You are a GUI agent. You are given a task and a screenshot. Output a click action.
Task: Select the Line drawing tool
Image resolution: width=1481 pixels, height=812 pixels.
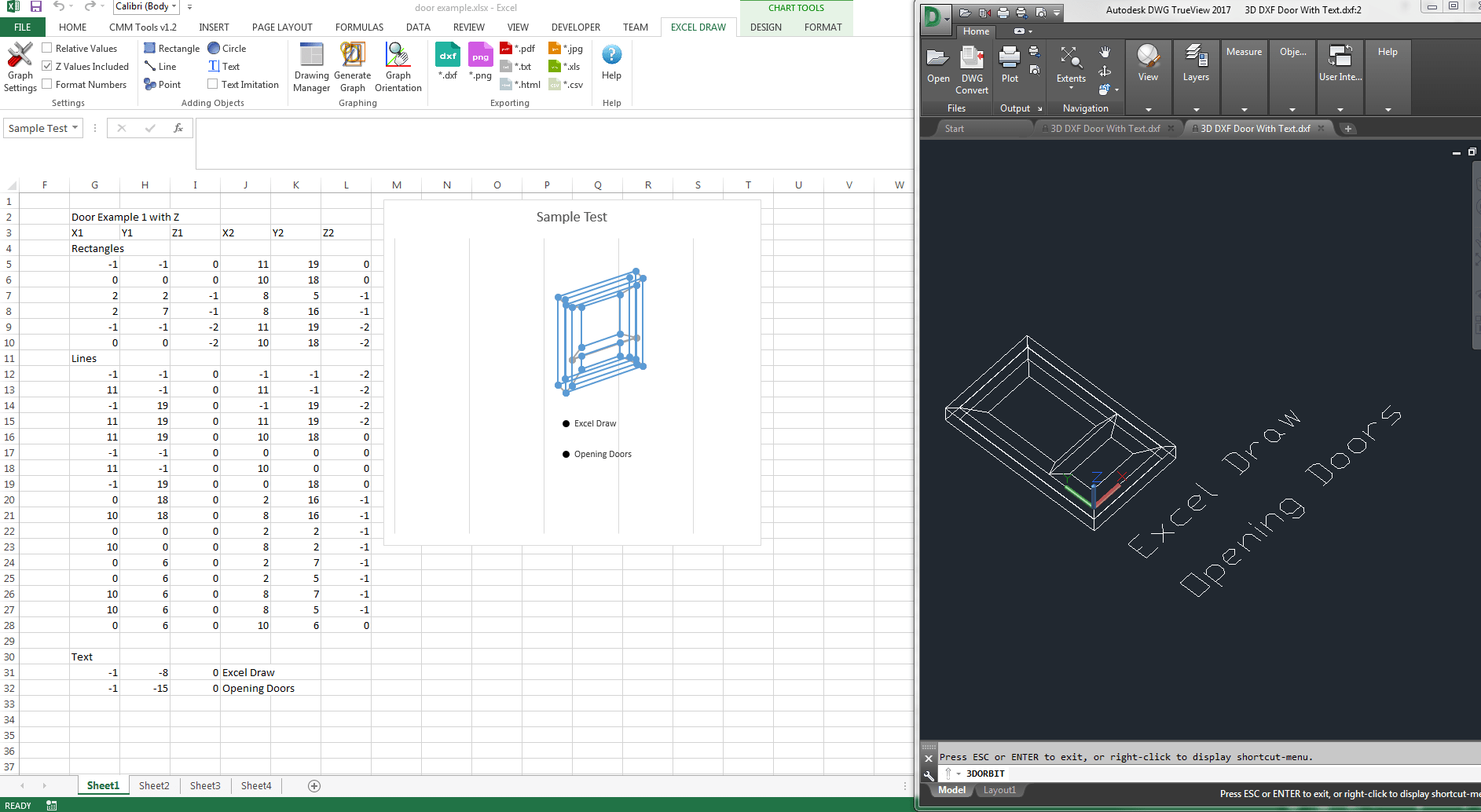point(161,66)
